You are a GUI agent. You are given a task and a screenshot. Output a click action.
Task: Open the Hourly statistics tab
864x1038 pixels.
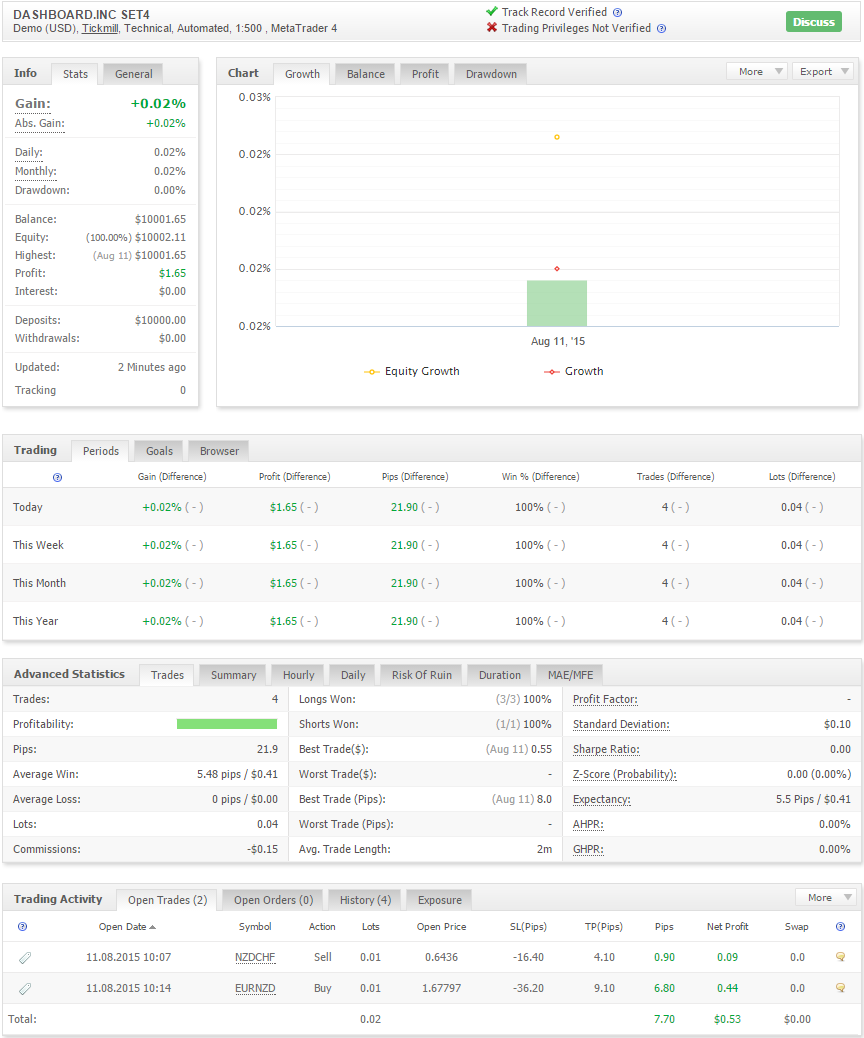(x=298, y=675)
